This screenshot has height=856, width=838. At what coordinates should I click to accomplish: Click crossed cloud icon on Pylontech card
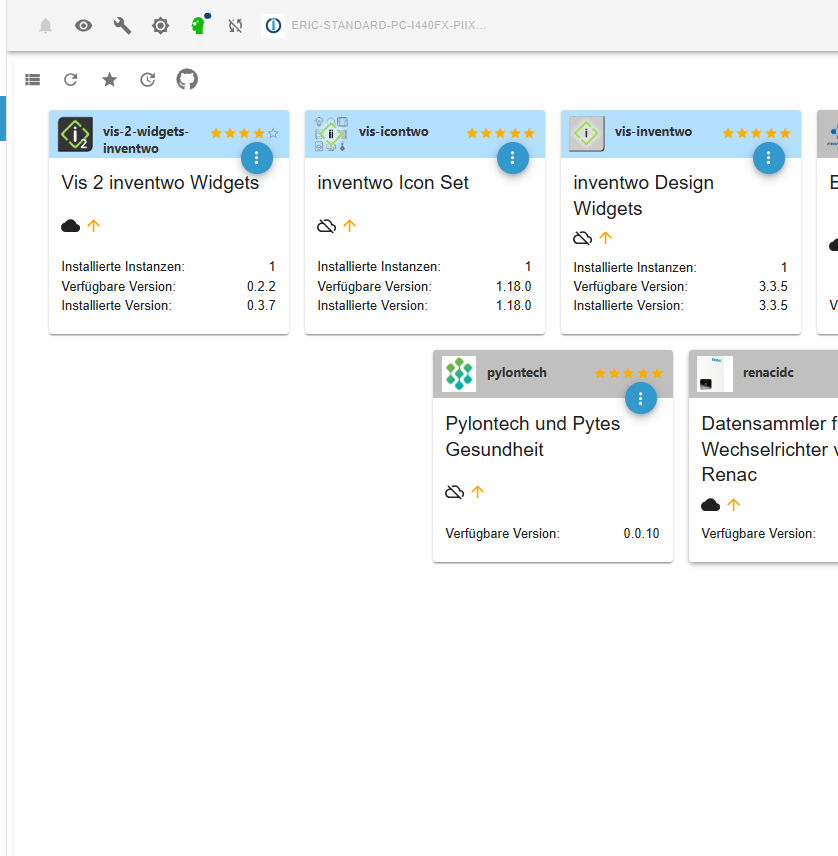click(x=455, y=492)
